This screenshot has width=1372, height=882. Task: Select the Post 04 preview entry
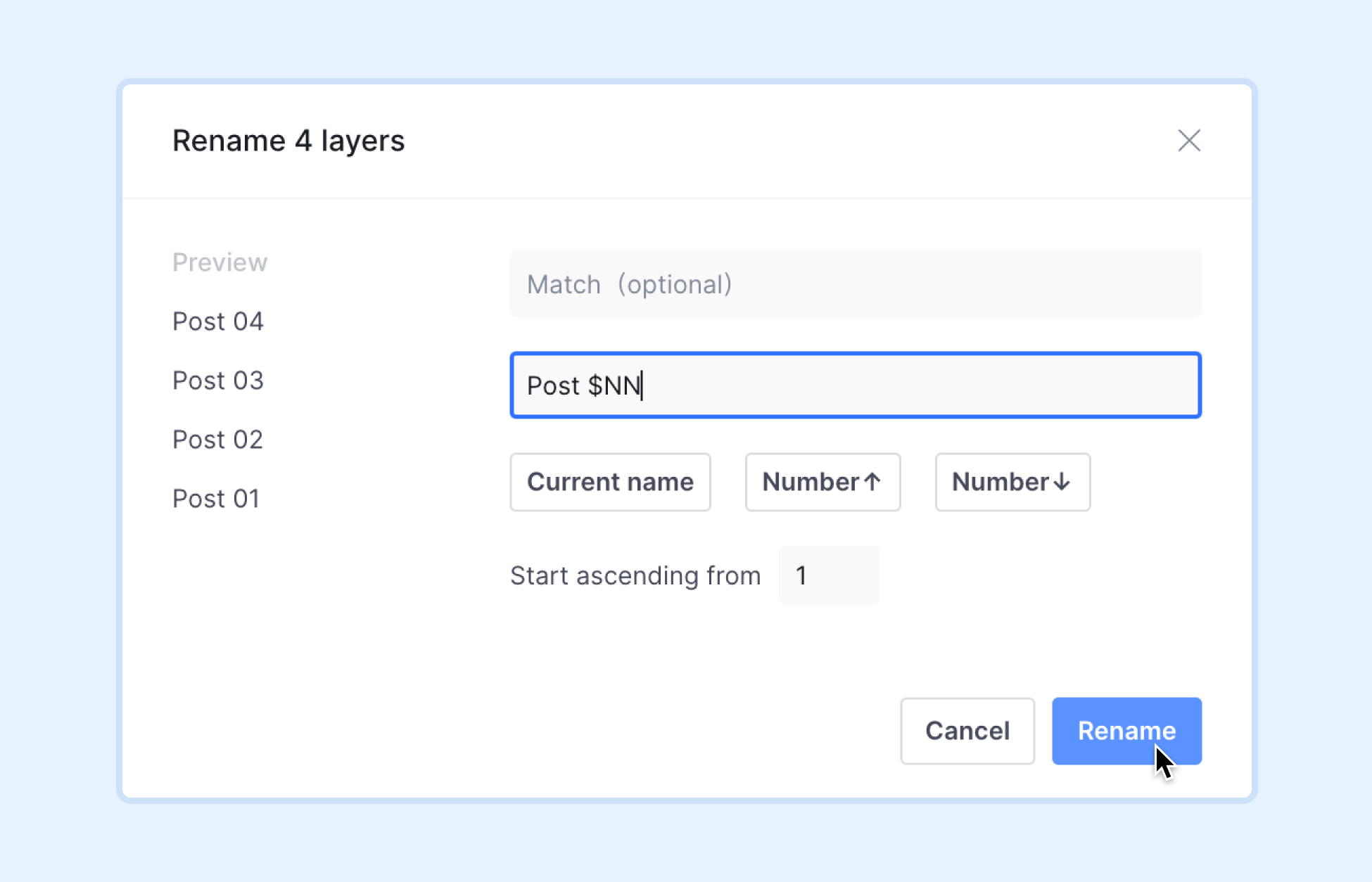218,321
